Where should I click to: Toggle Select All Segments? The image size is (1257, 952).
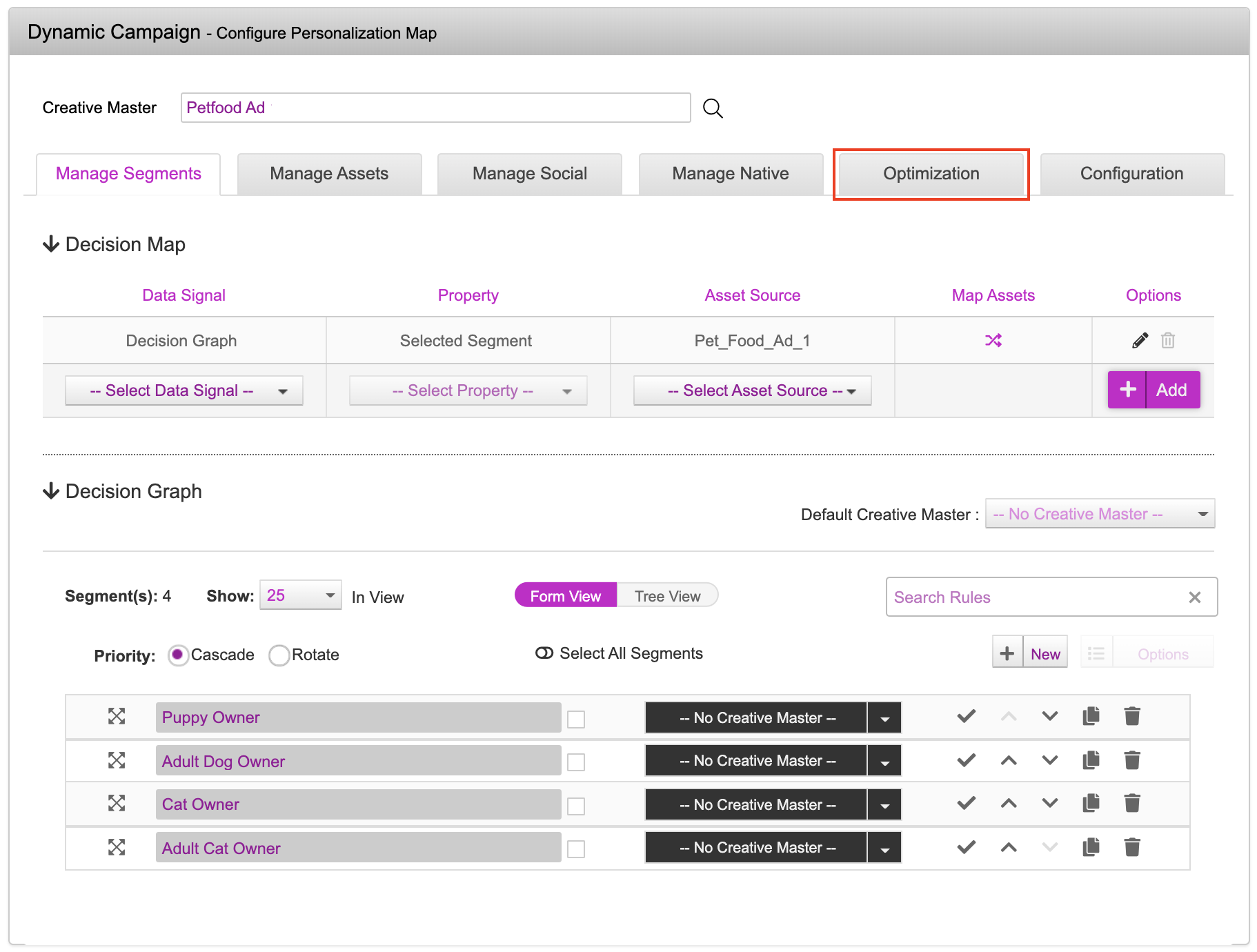point(544,653)
